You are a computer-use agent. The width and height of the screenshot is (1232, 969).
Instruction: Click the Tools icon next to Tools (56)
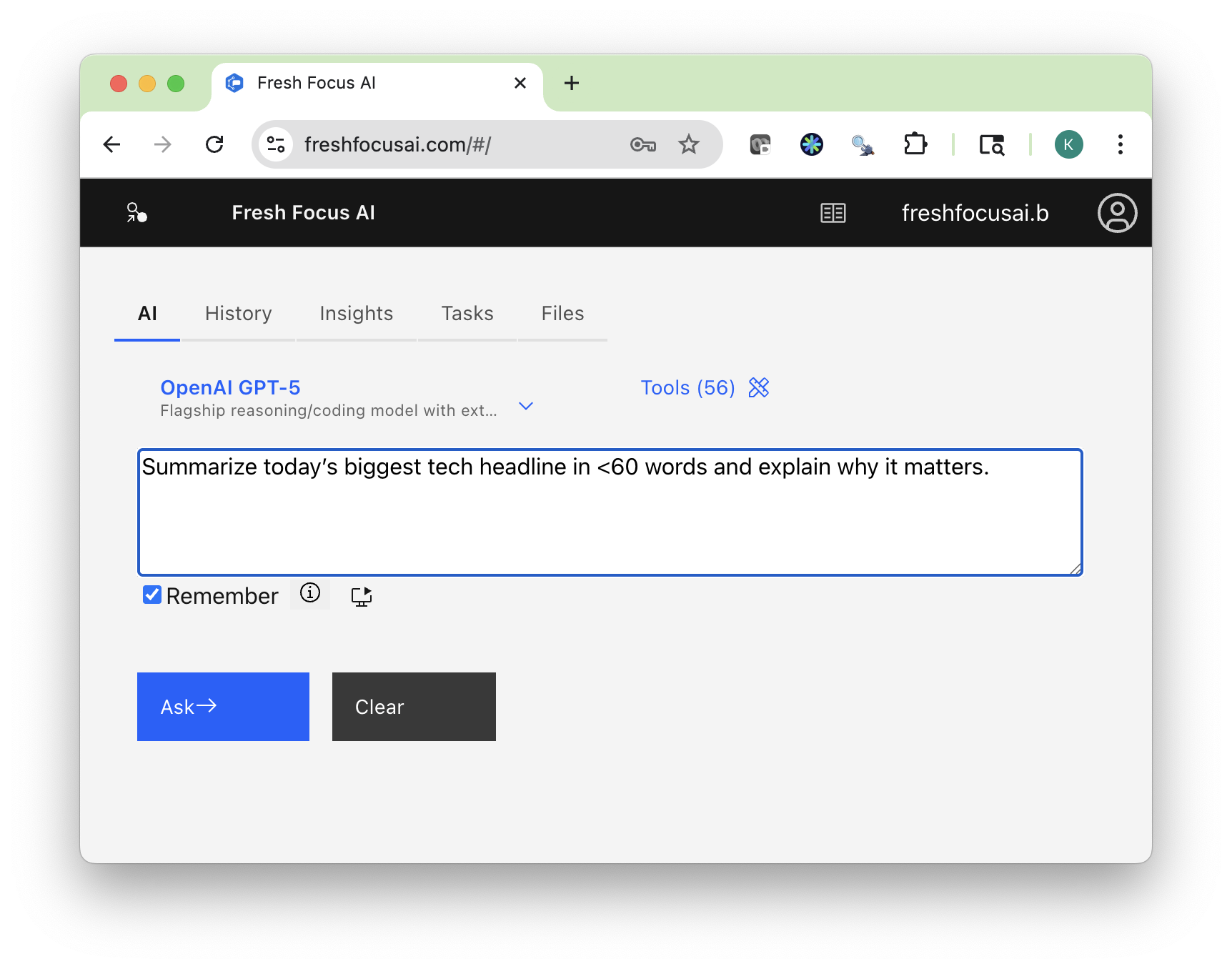(x=759, y=387)
